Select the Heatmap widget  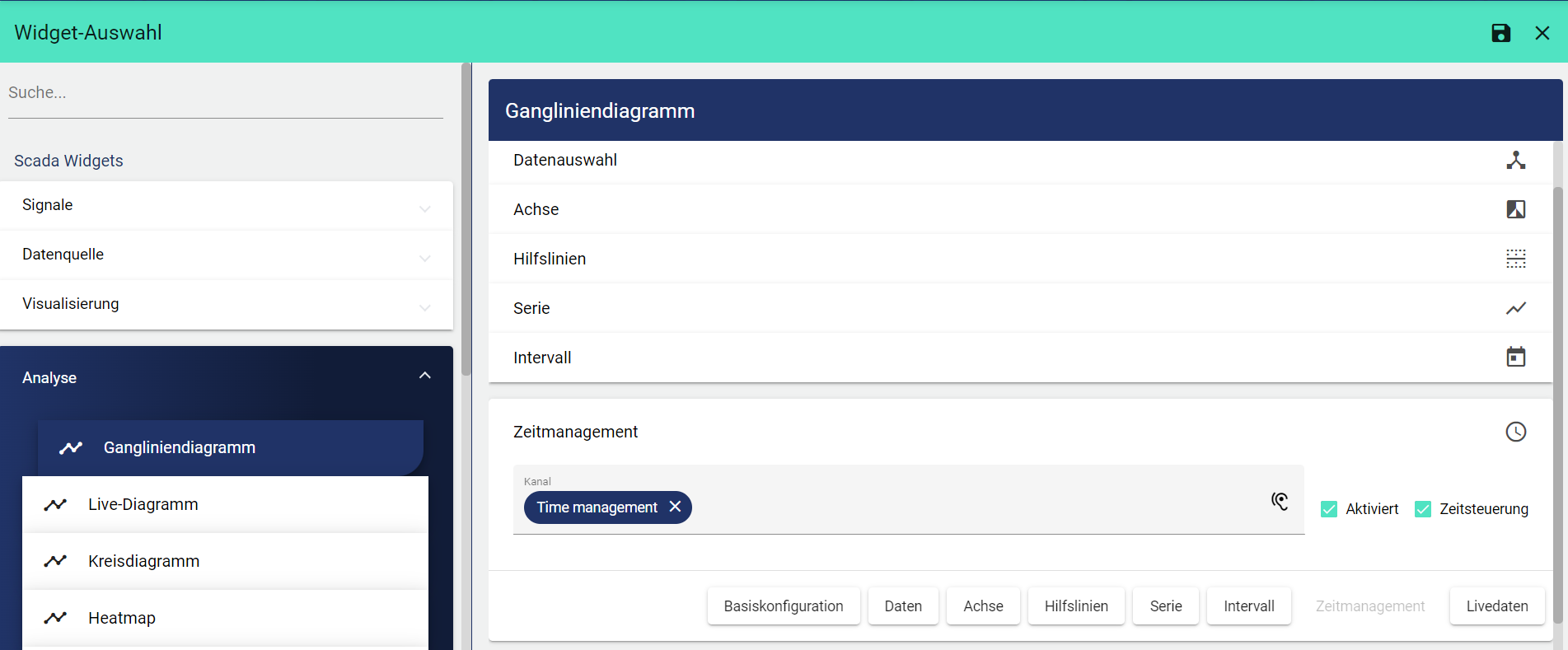(122, 618)
